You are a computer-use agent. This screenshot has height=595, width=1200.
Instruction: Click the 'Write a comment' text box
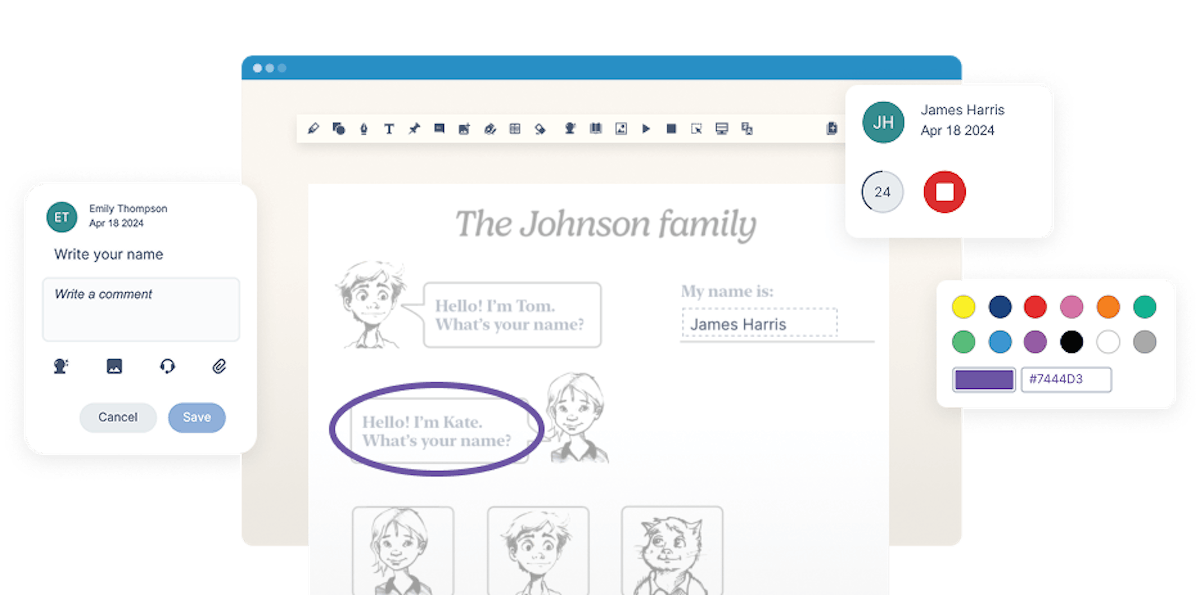pyautogui.click(x=140, y=308)
